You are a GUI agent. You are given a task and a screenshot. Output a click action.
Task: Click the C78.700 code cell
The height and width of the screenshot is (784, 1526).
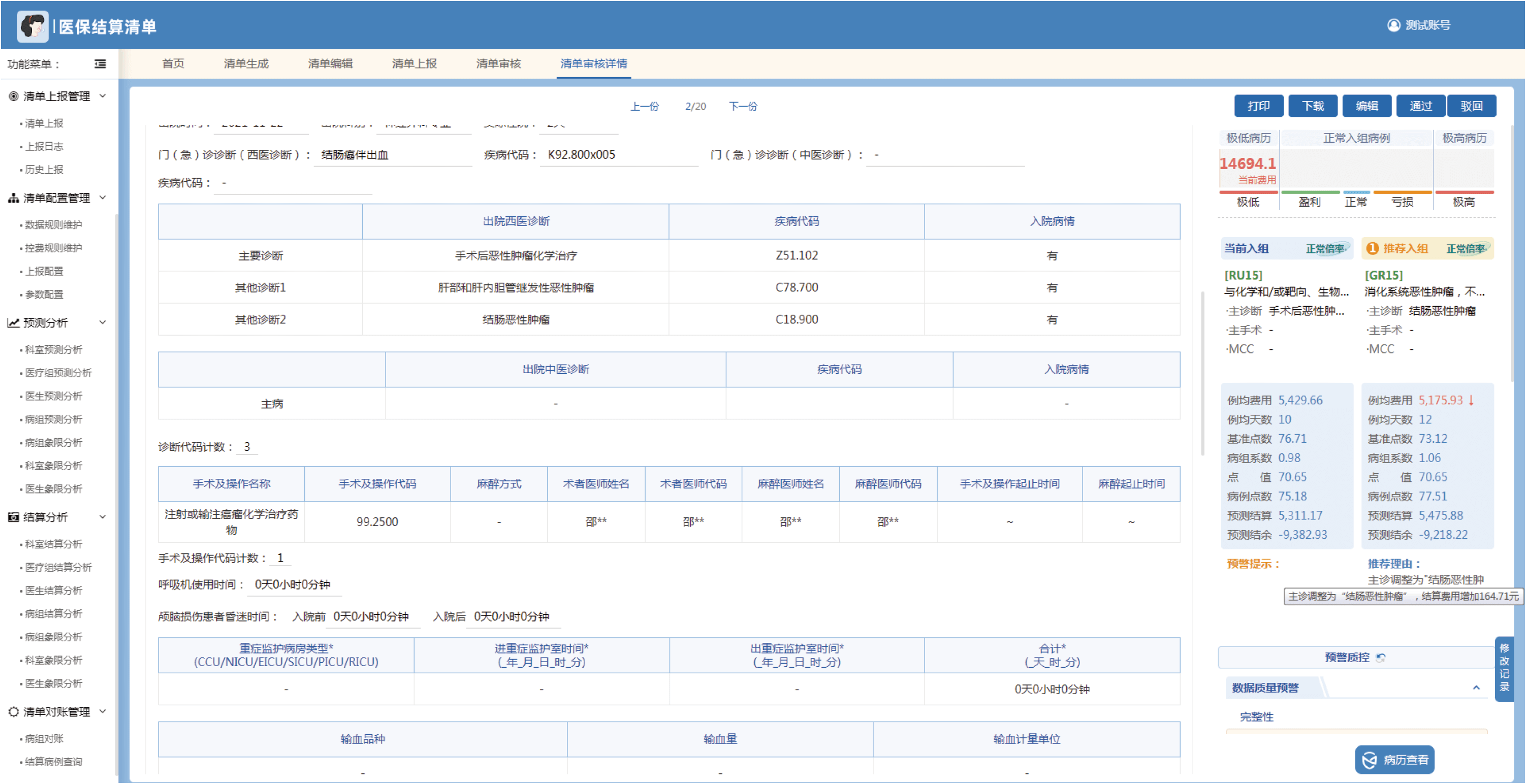point(796,288)
